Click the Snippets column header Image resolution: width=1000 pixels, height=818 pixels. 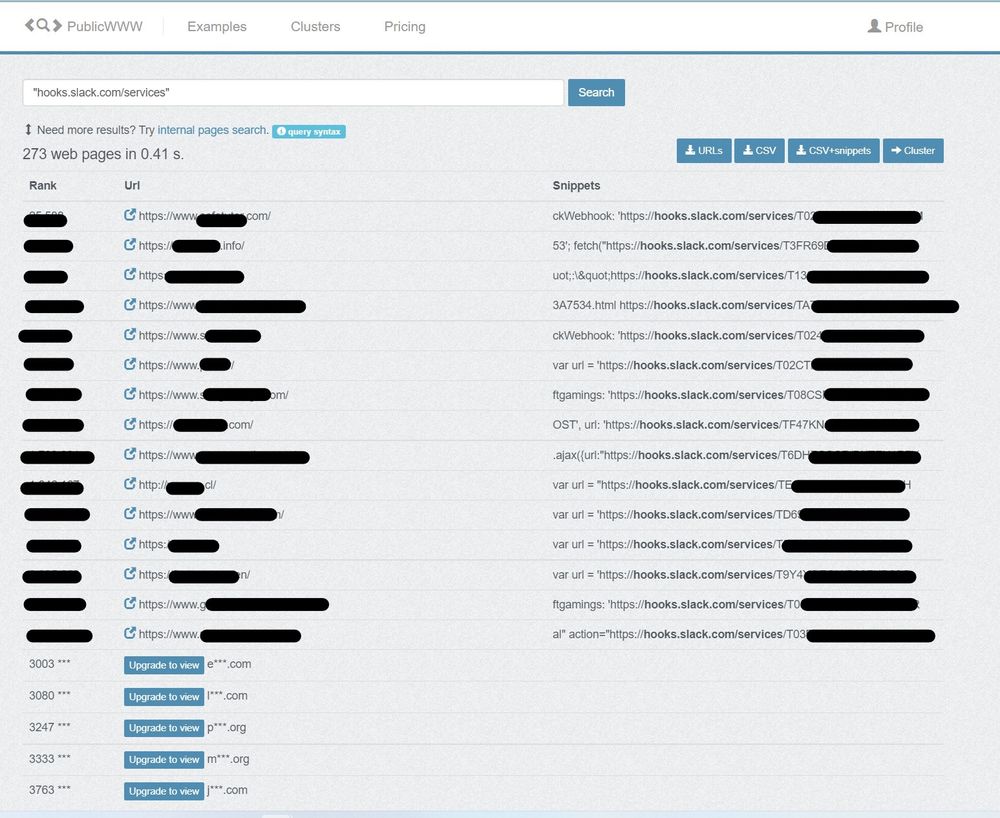(577, 186)
